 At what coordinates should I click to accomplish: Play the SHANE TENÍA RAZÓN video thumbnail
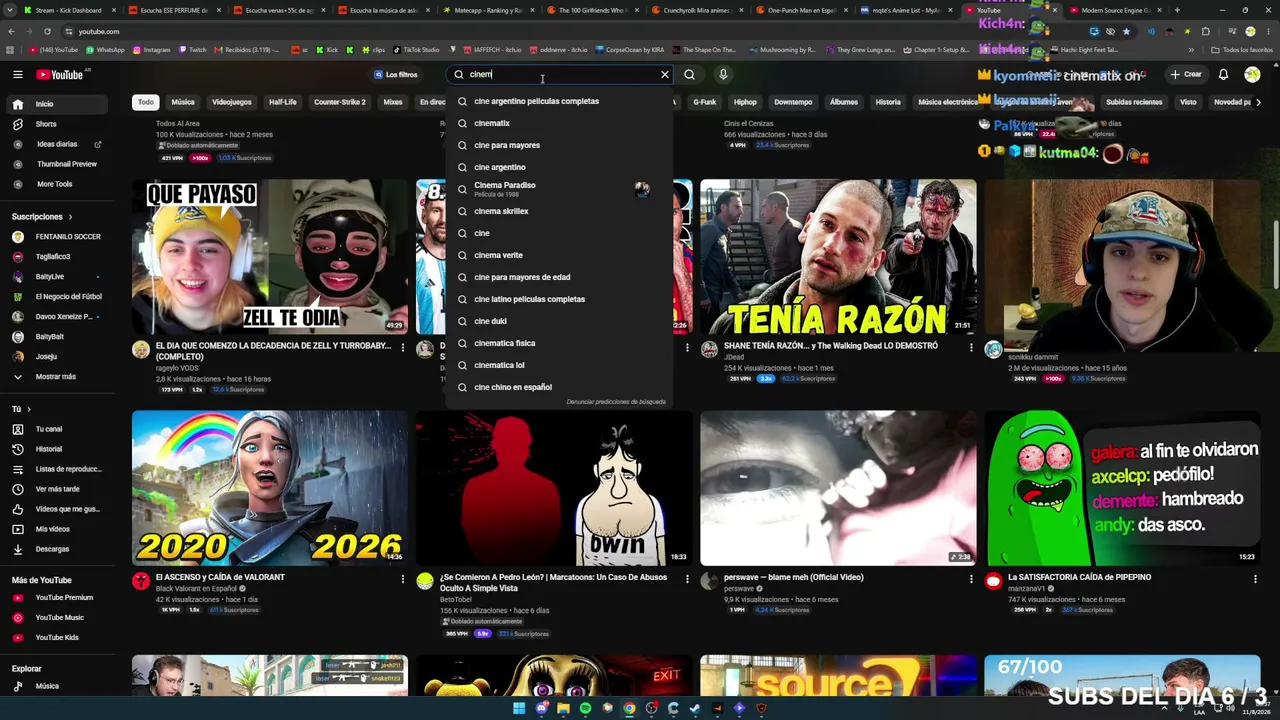pos(838,257)
